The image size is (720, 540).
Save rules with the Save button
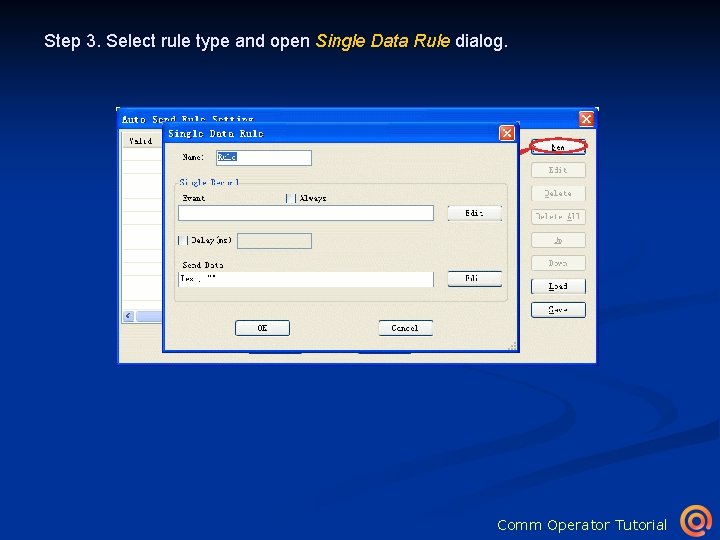(558, 309)
